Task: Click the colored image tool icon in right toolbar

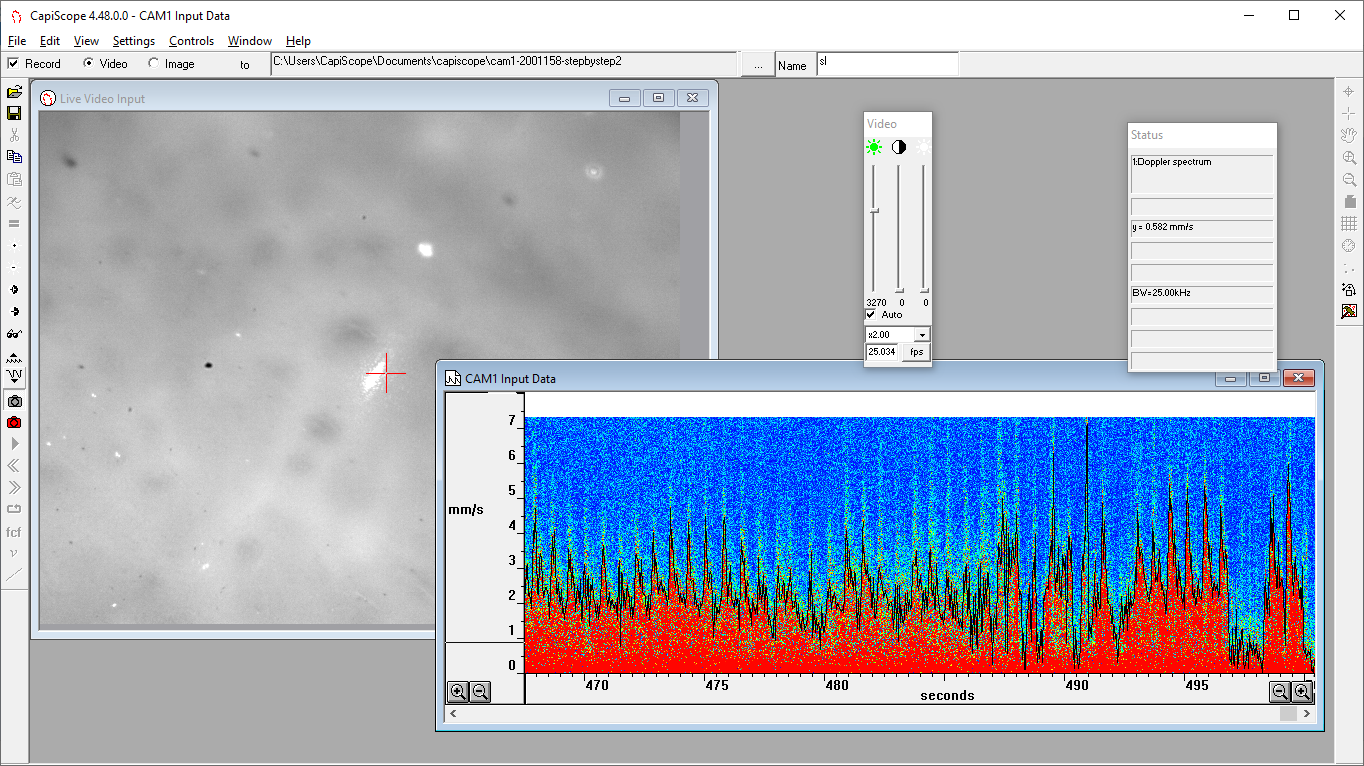Action: (x=1349, y=311)
